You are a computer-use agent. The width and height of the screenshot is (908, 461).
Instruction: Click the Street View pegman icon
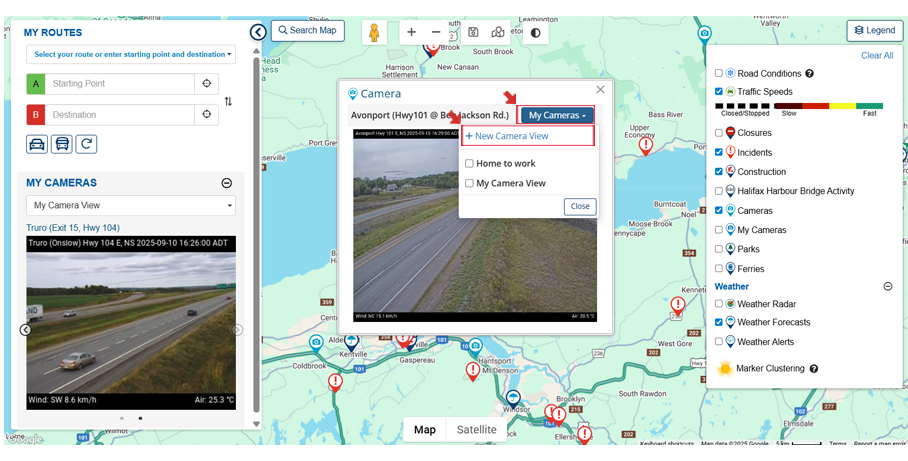[x=375, y=32]
